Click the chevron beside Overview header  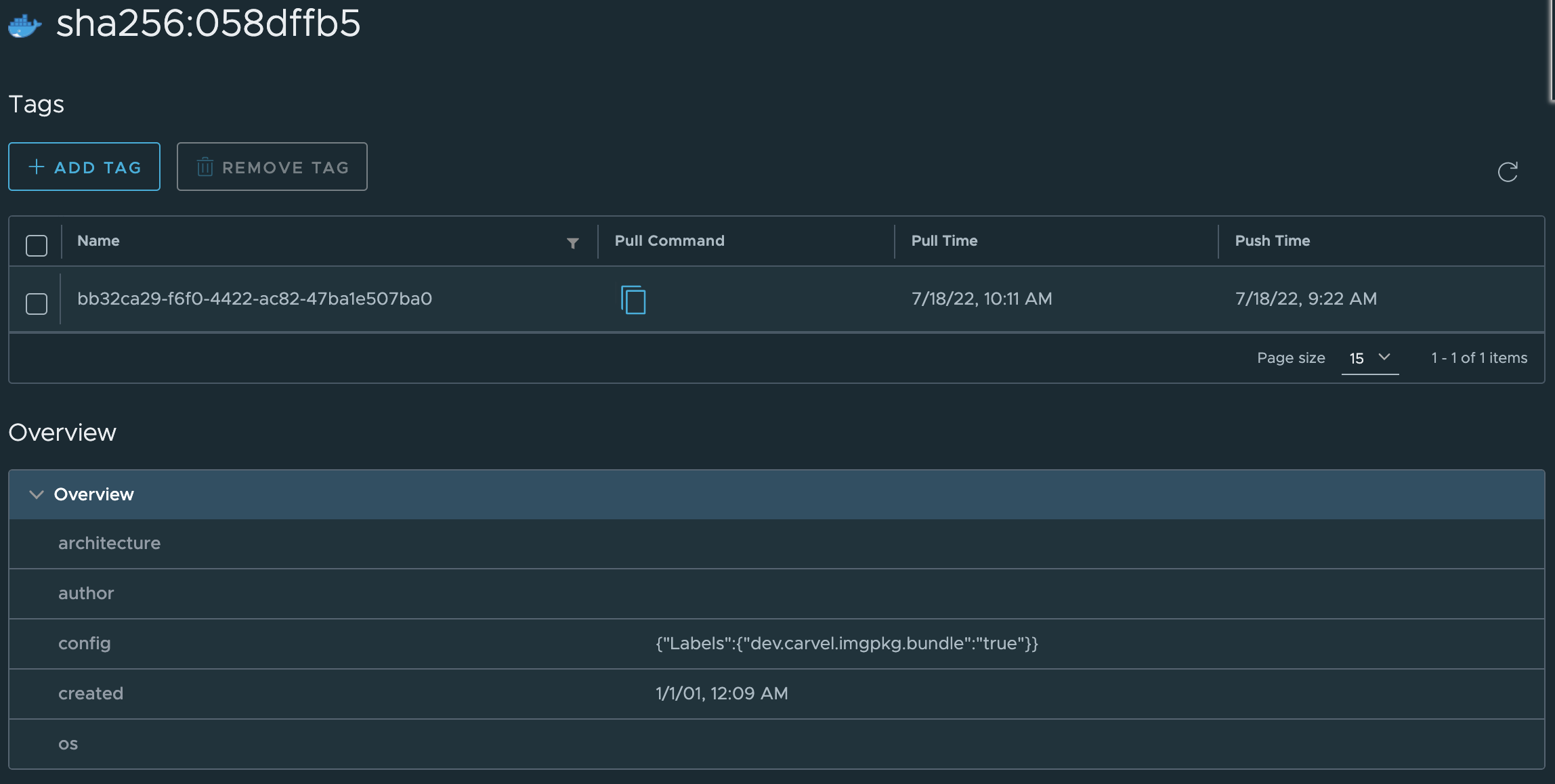37,494
